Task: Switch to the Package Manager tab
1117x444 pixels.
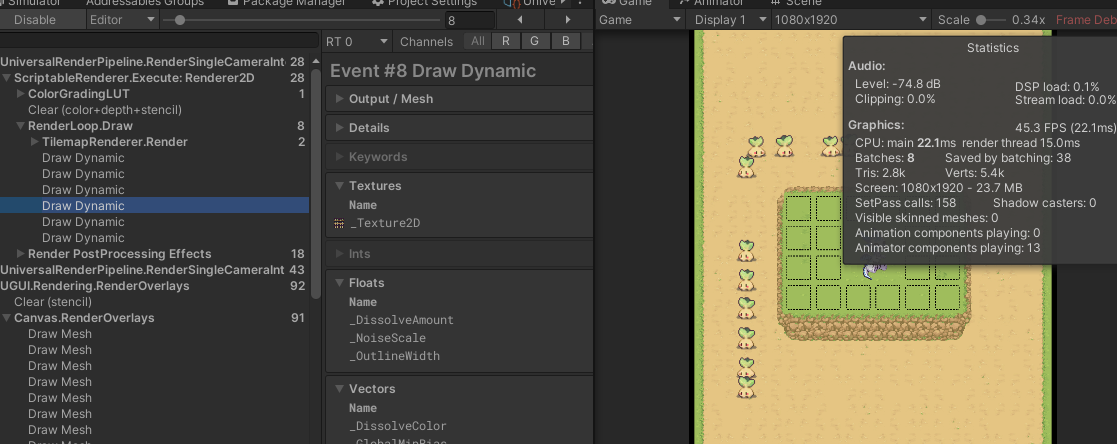Action: coord(286,4)
